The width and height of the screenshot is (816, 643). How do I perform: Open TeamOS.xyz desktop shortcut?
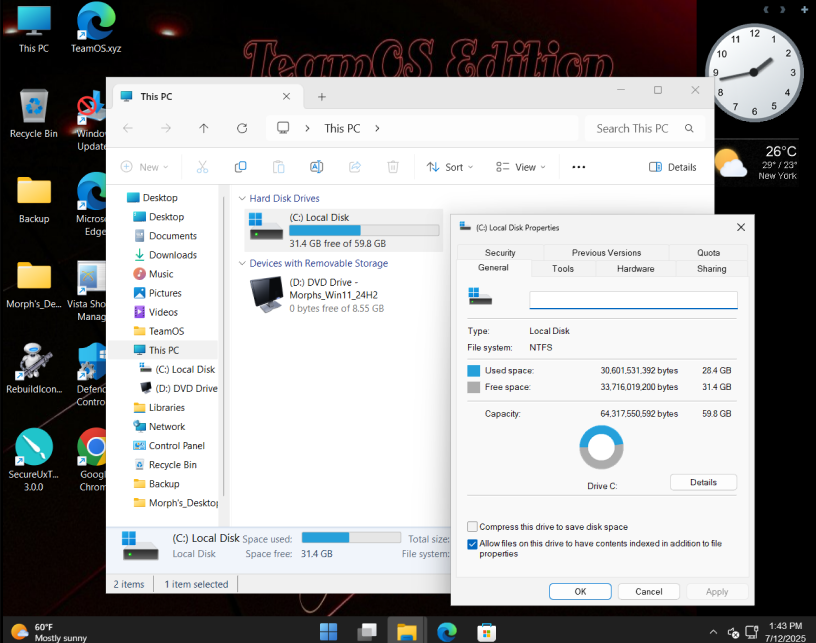pos(96,28)
